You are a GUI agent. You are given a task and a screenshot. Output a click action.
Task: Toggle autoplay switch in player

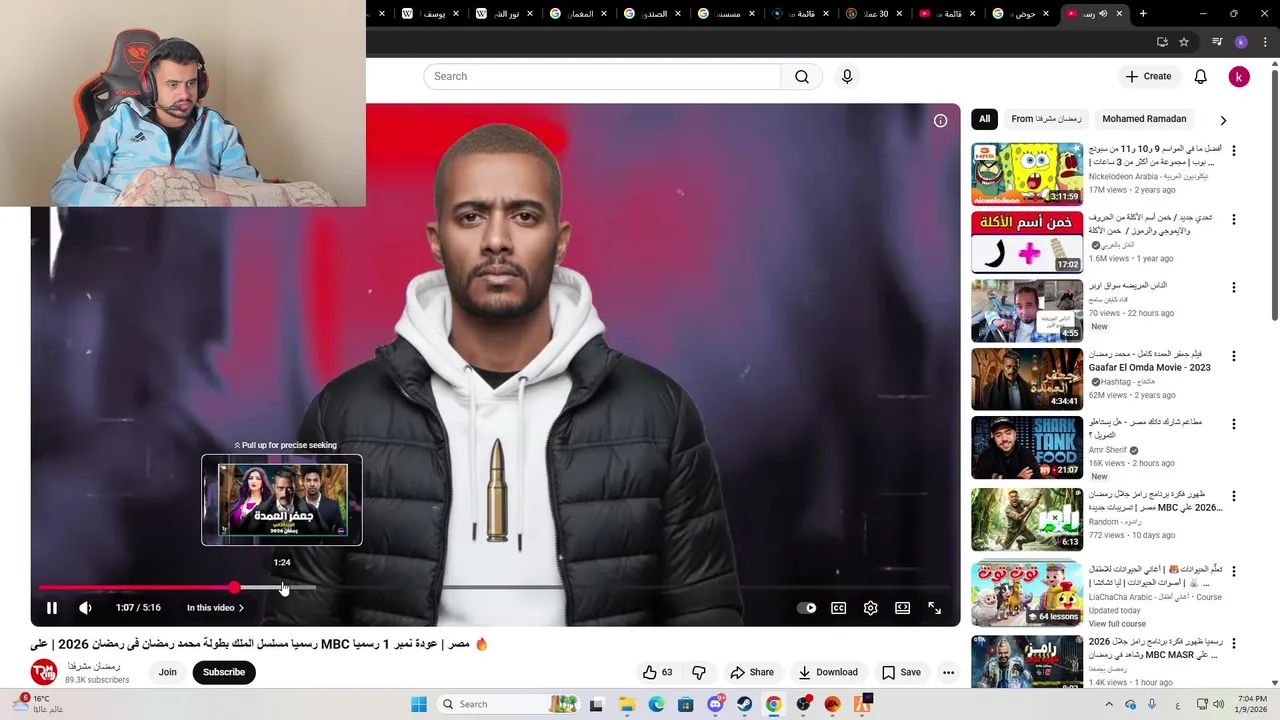tap(807, 608)
